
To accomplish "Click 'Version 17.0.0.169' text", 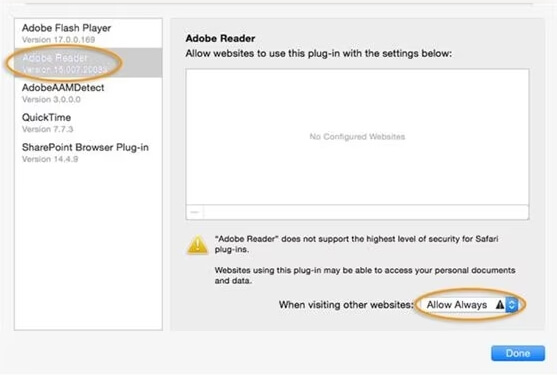I will (58, 40).
